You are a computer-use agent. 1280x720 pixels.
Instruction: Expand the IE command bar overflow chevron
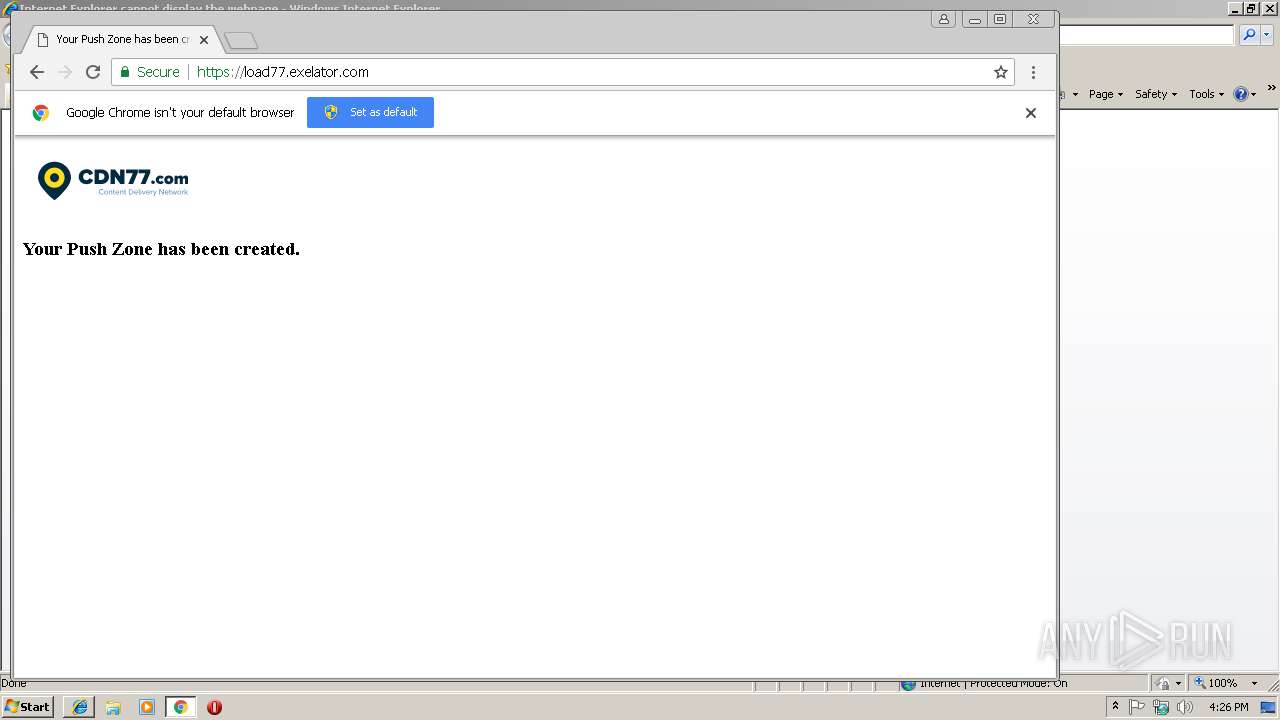(1271, 90)
